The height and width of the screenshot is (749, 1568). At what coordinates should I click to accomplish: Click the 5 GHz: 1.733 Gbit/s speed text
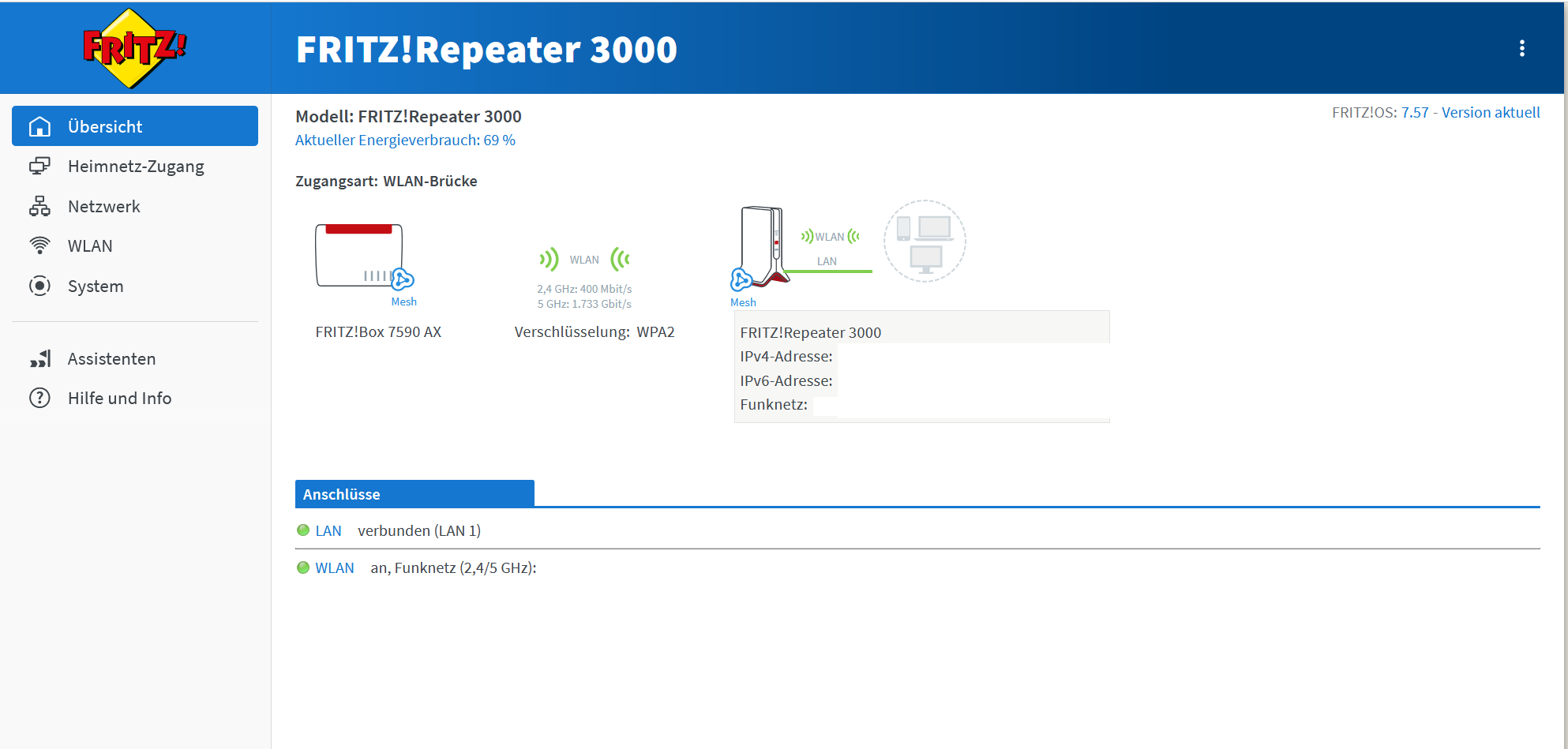pyautogui.click(x=584, y=304)
